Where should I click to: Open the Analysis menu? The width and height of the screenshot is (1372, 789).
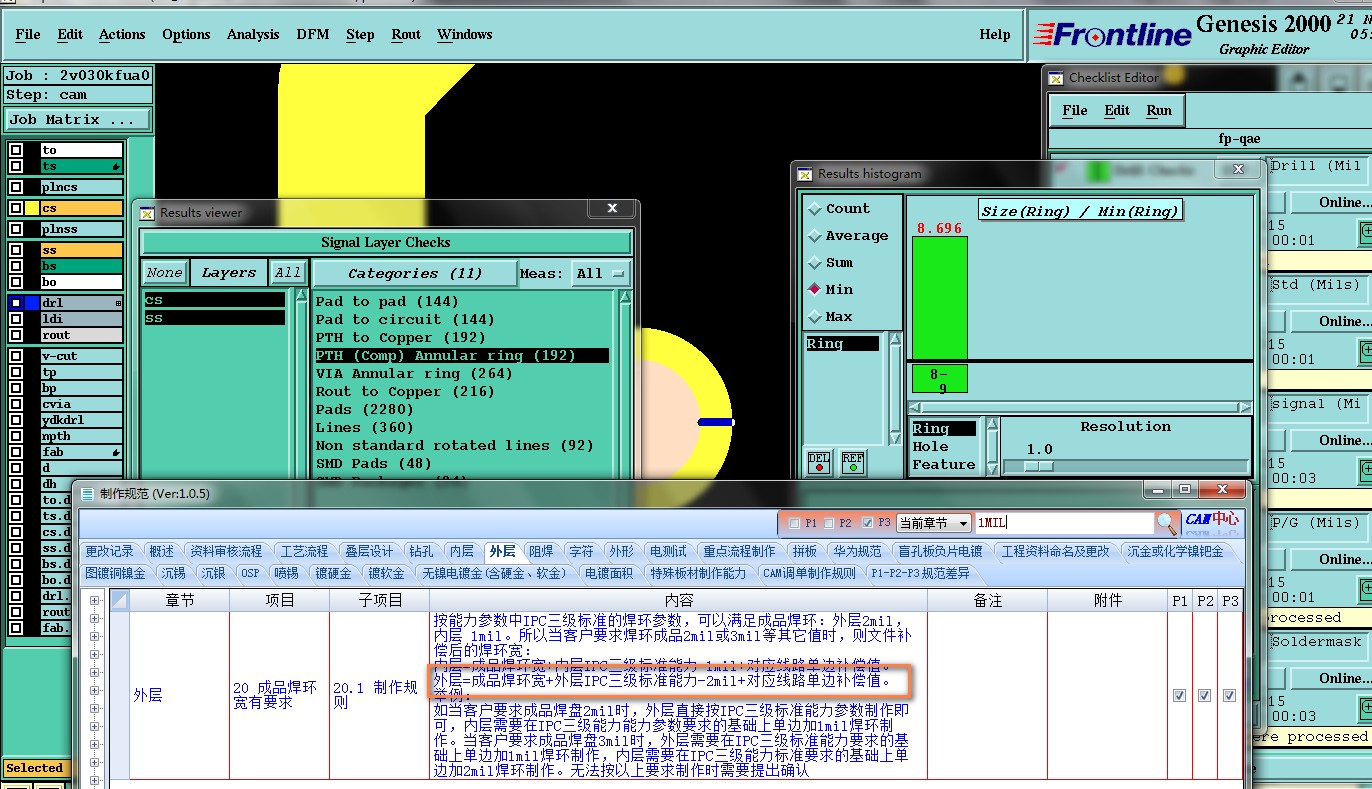coord(253,34)
